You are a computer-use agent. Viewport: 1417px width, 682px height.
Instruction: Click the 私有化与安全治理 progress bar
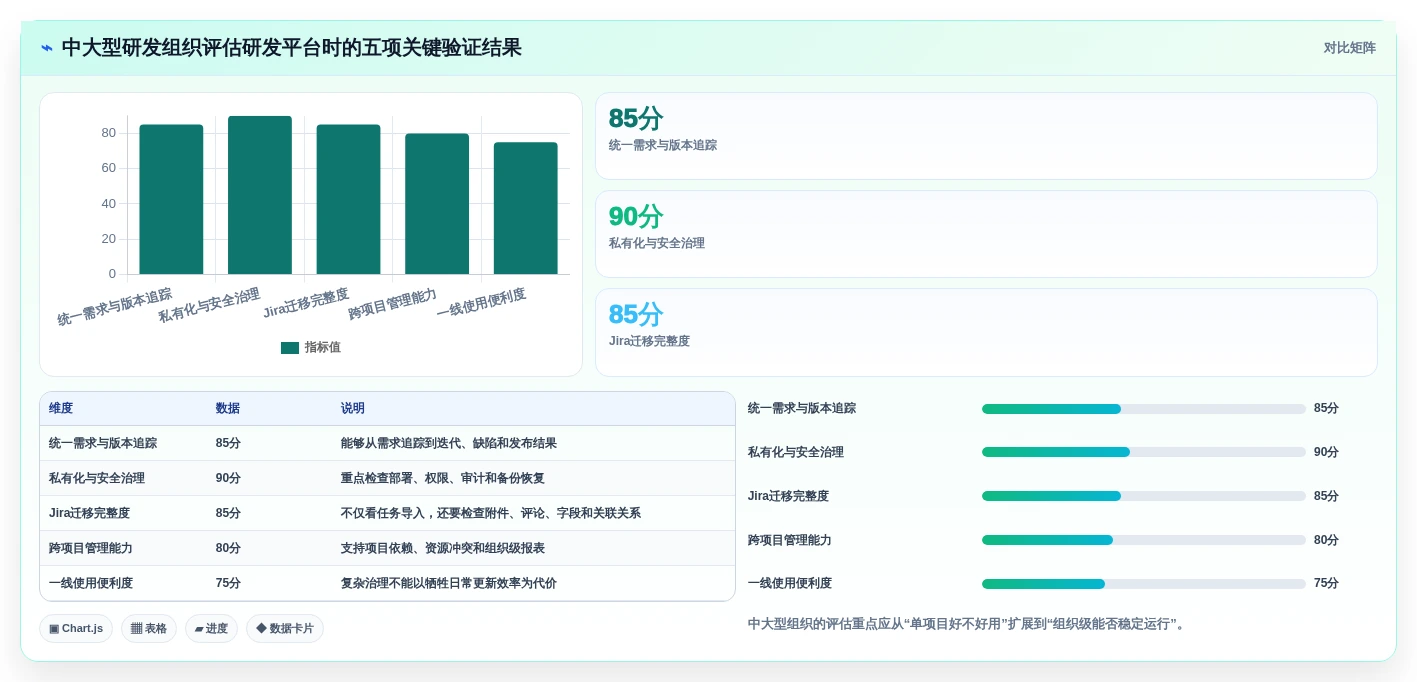pos(1144,453)
